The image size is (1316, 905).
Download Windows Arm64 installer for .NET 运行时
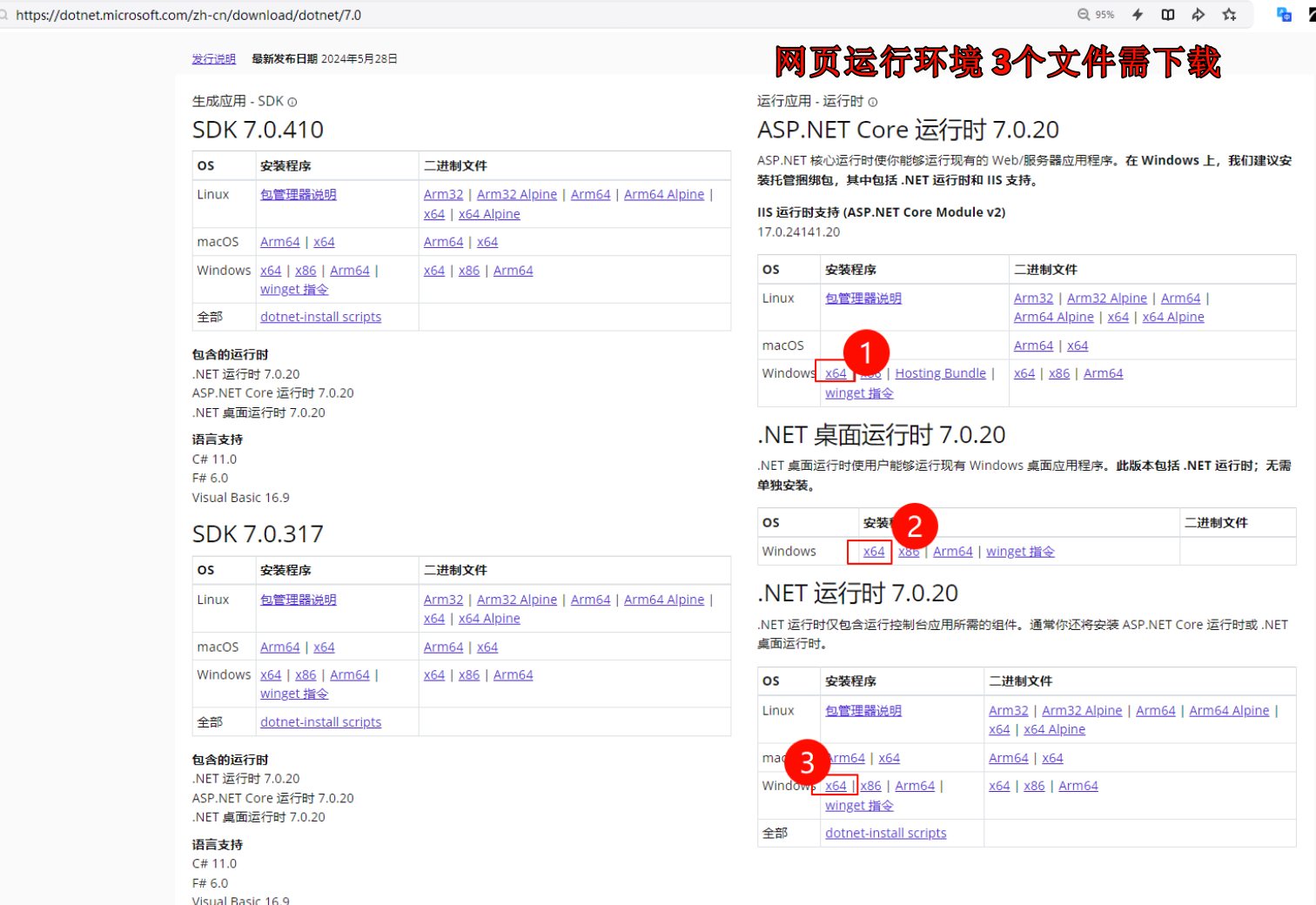(915, 786)
